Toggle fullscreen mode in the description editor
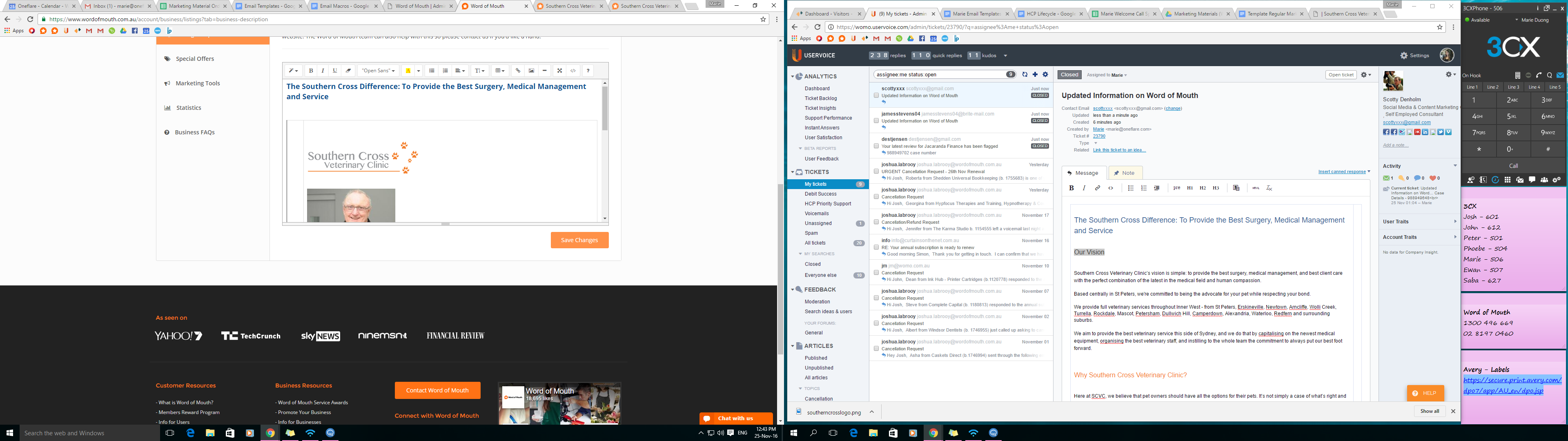 (x=559, y=71)
